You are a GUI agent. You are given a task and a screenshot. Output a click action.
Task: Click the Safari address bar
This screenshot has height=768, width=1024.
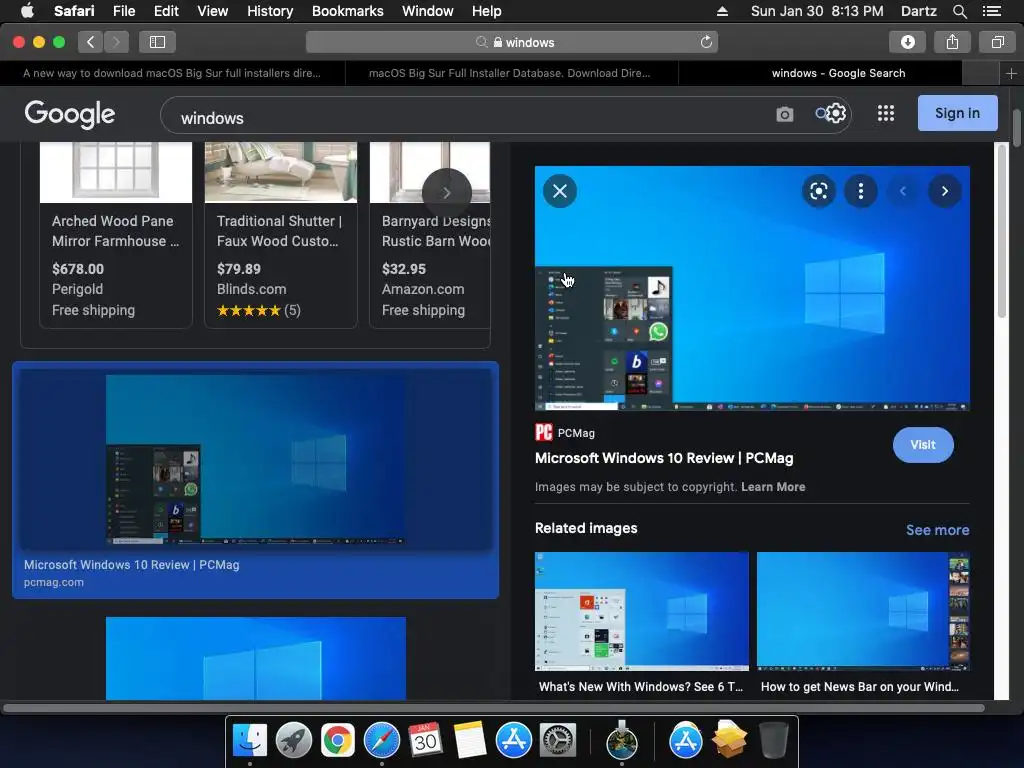click(511, 42)
